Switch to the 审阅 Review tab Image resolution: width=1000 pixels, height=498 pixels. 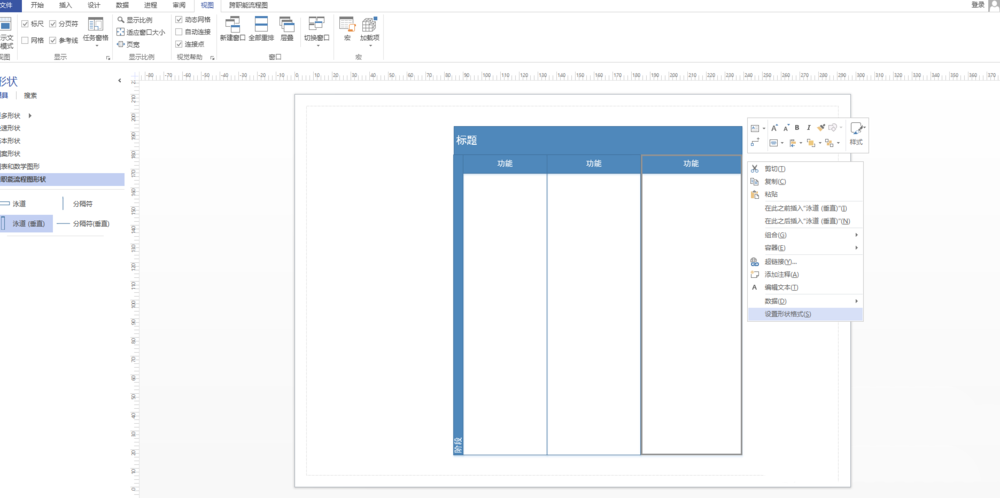(x=179, y=5)
